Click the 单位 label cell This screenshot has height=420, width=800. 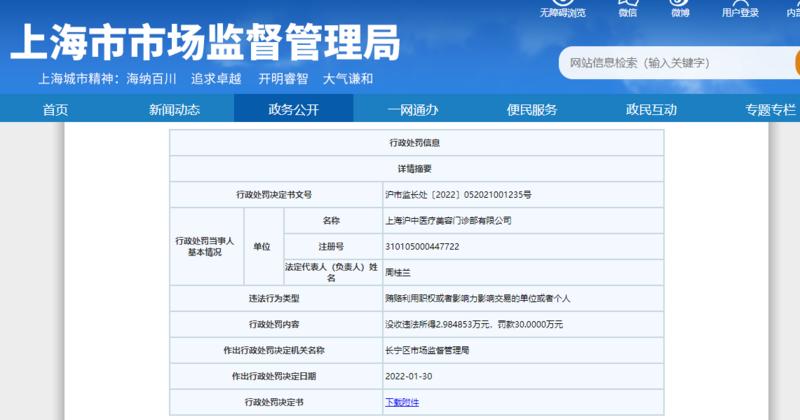click(x=263, y=246)
